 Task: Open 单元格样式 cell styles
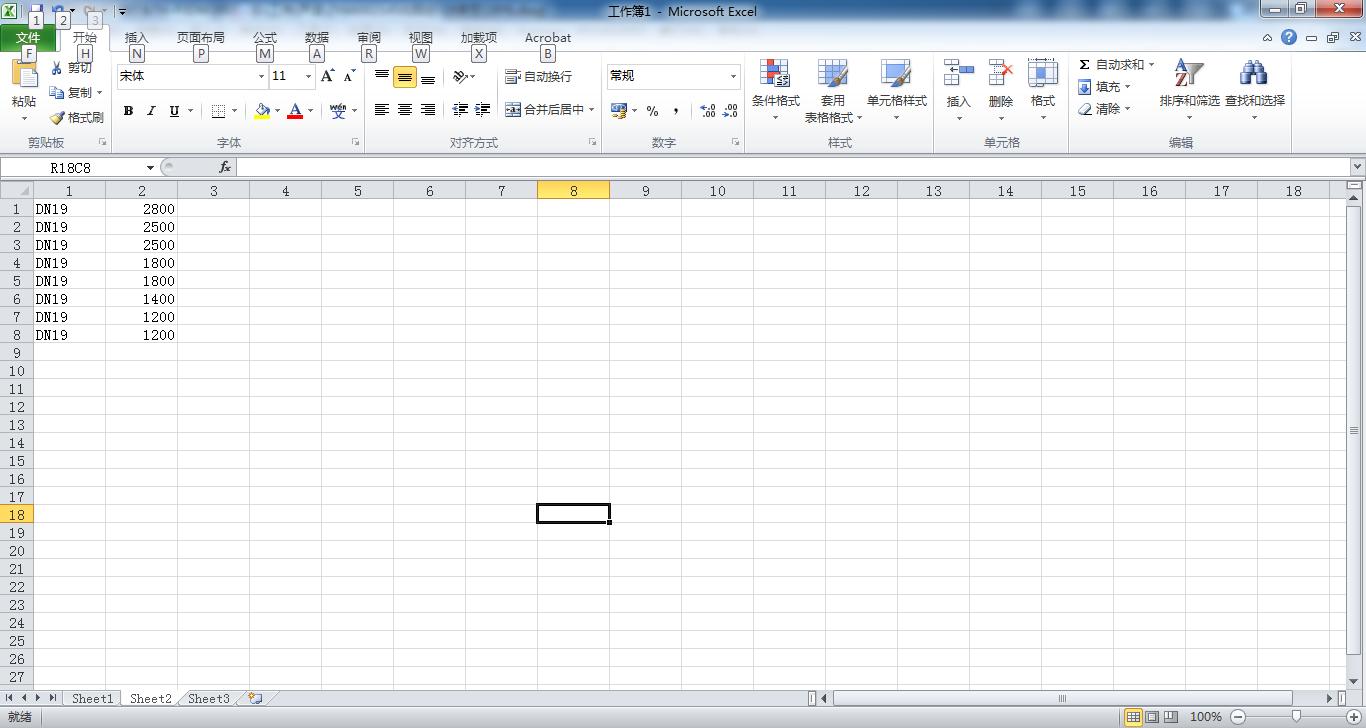[896, 90]
